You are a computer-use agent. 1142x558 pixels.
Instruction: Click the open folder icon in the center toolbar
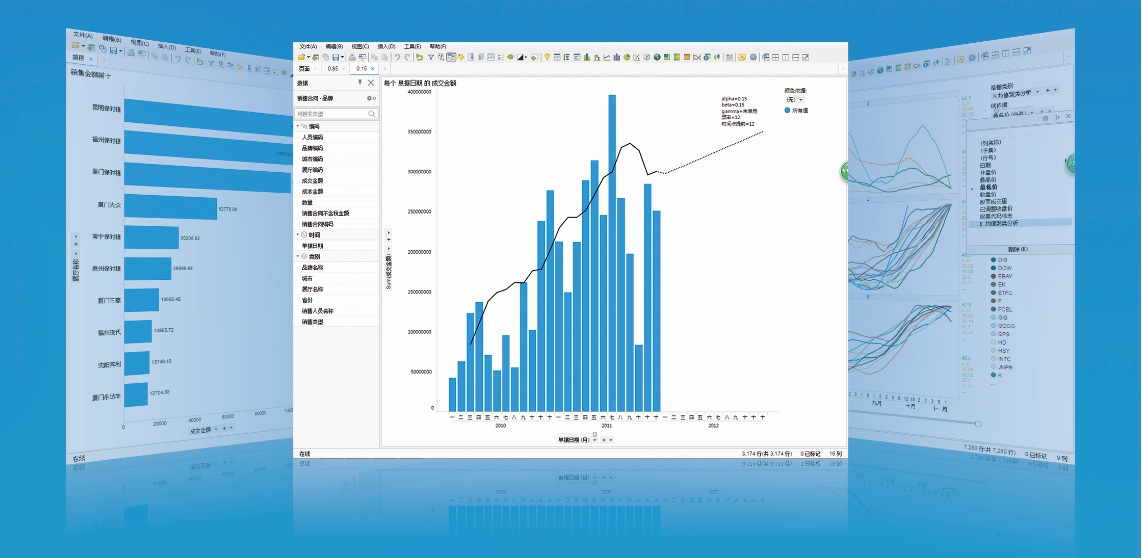[x=301, y=58]
